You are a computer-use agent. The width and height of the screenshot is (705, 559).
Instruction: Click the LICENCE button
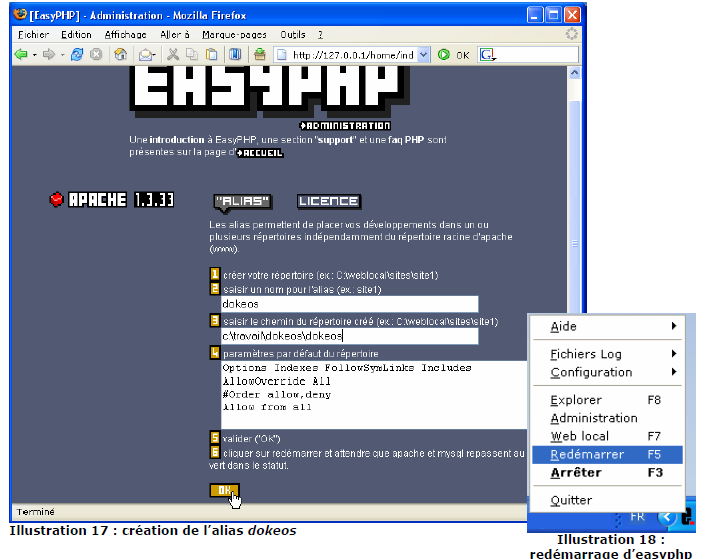tap(329, 201)
